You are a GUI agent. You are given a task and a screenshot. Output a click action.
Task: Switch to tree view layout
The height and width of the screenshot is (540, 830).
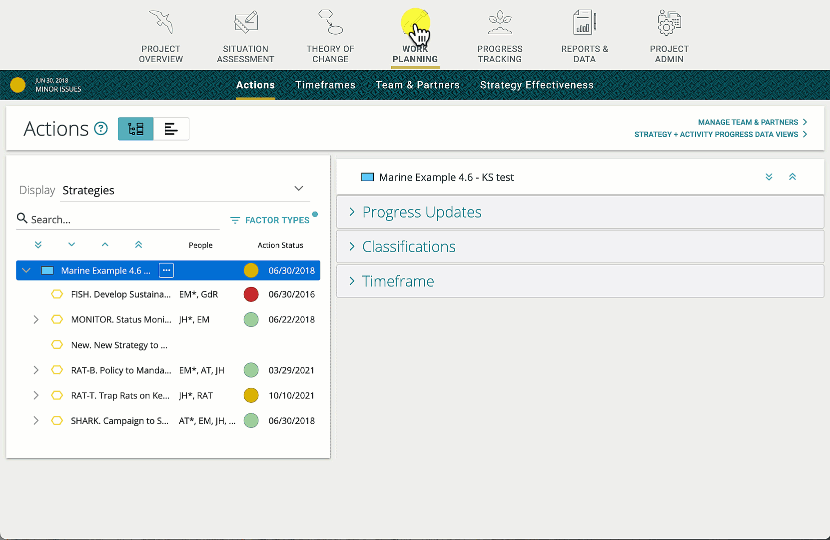pyautogui.click(x=136, y=129)
